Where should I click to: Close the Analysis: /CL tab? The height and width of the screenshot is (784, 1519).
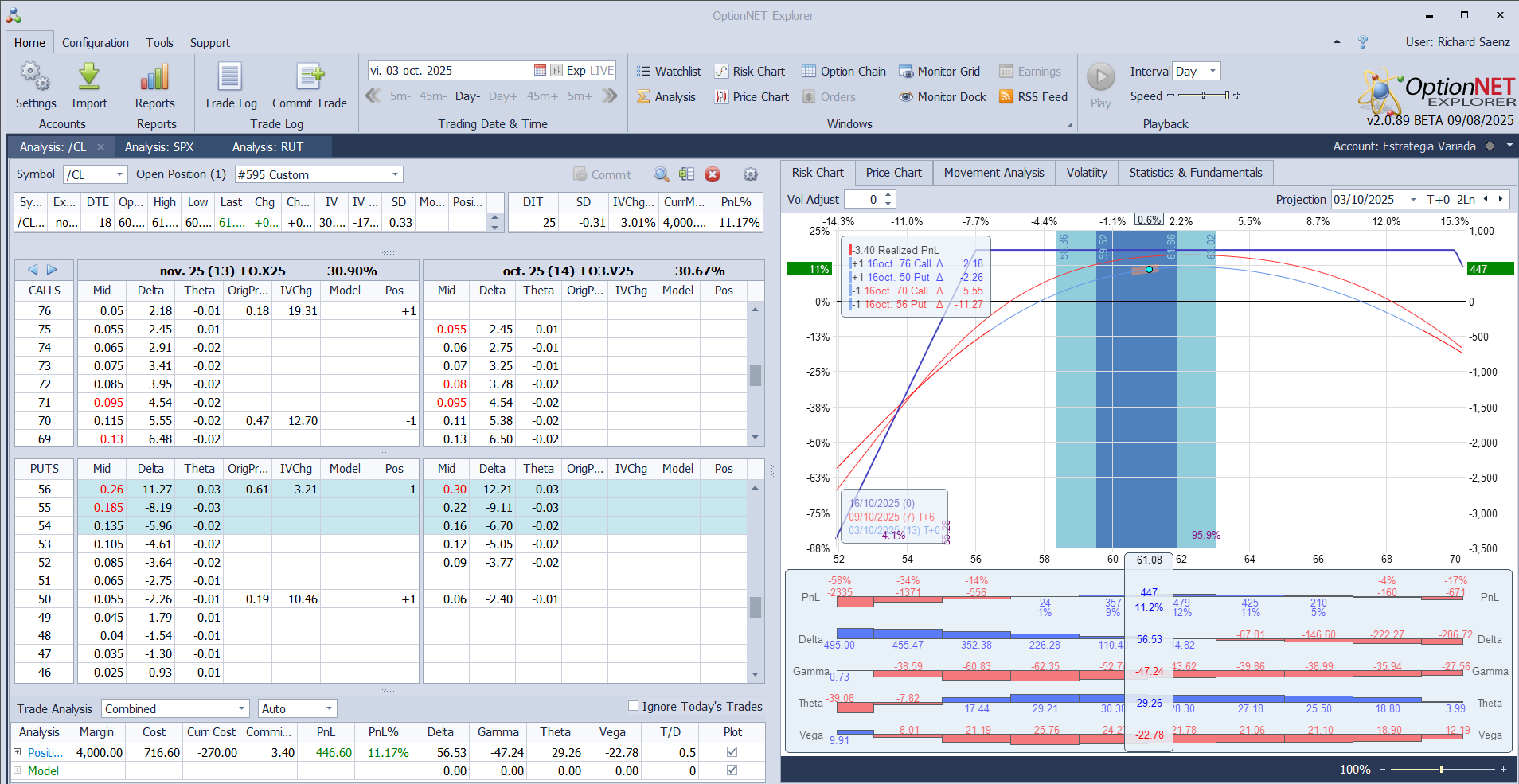(x=100, y=146)
